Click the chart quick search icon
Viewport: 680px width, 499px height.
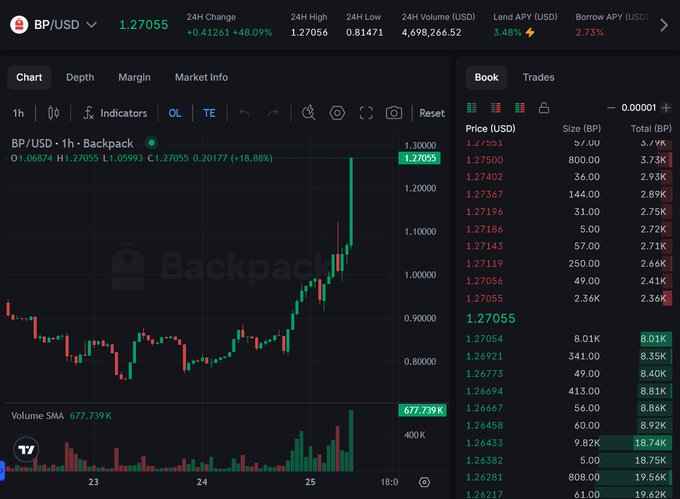tap(308, 113)
